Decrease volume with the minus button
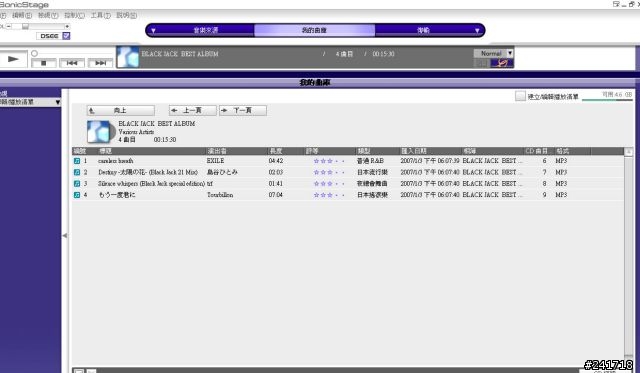This screenshot has width=640, height=373. 9,26
